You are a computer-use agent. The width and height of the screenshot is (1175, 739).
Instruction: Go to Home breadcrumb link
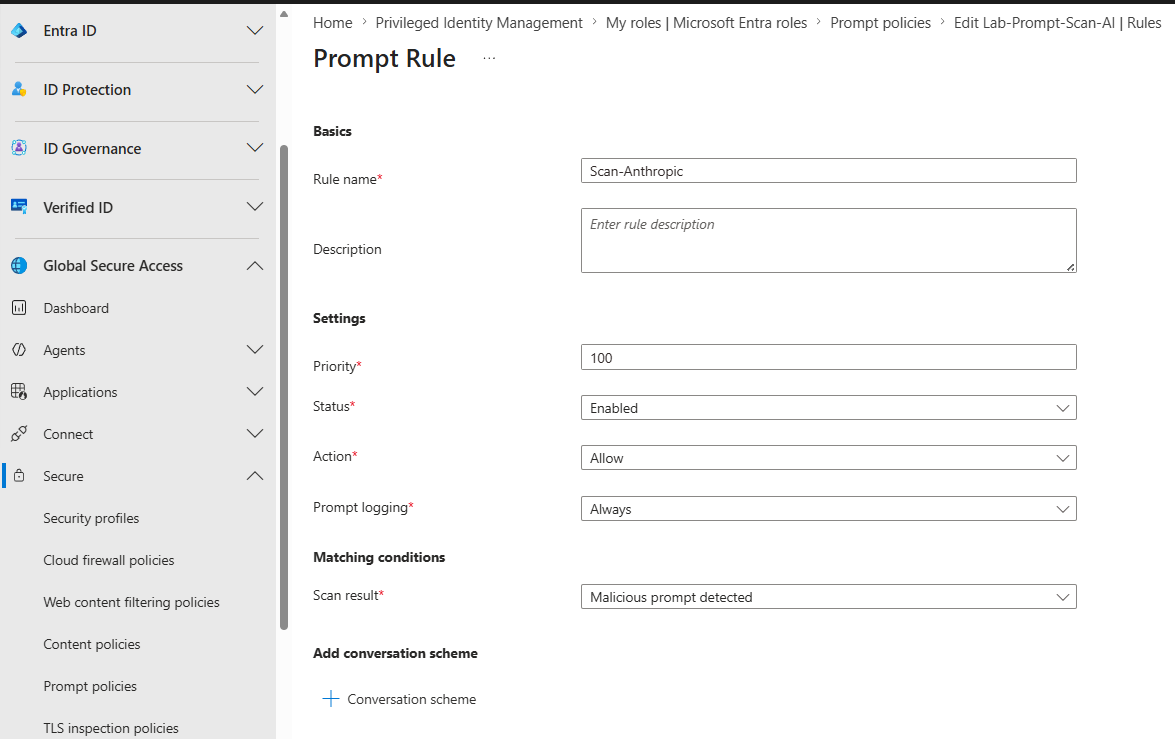click(333, 23)
